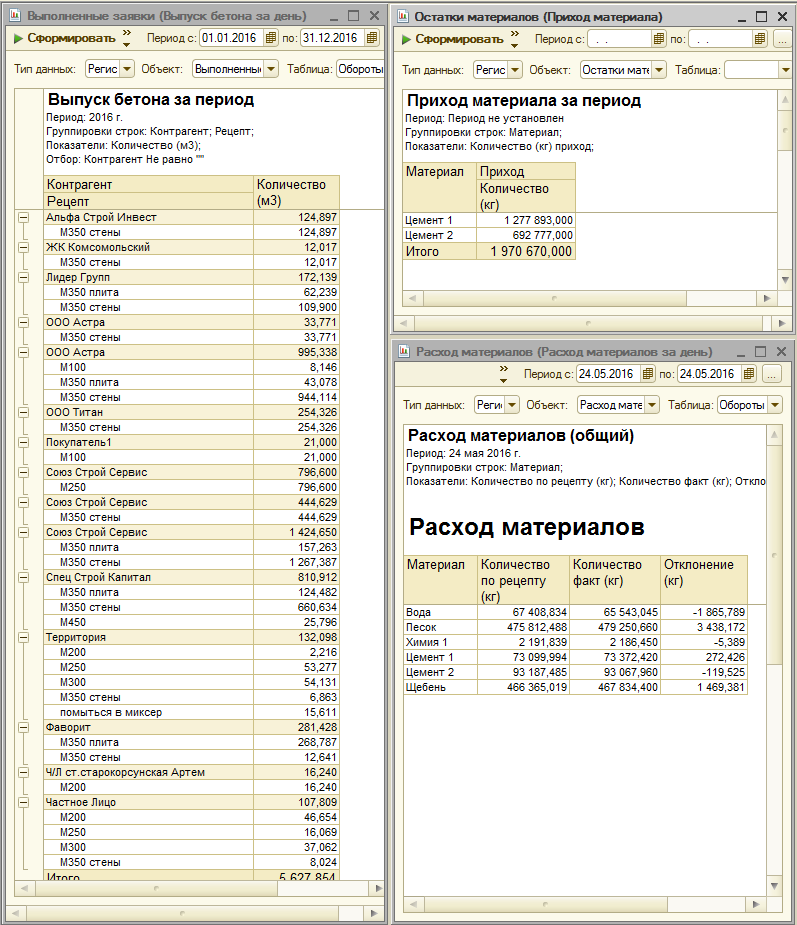Activate the Остатки материалов window title bar
The height and width of the screenshot is (925, 797).
coord(538,17)
